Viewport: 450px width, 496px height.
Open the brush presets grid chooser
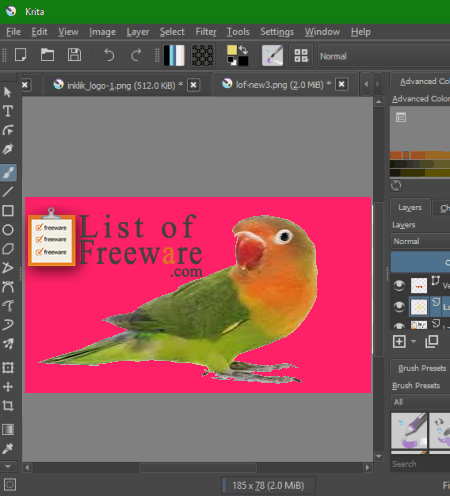pyautogui.click(x=301, y=55)
